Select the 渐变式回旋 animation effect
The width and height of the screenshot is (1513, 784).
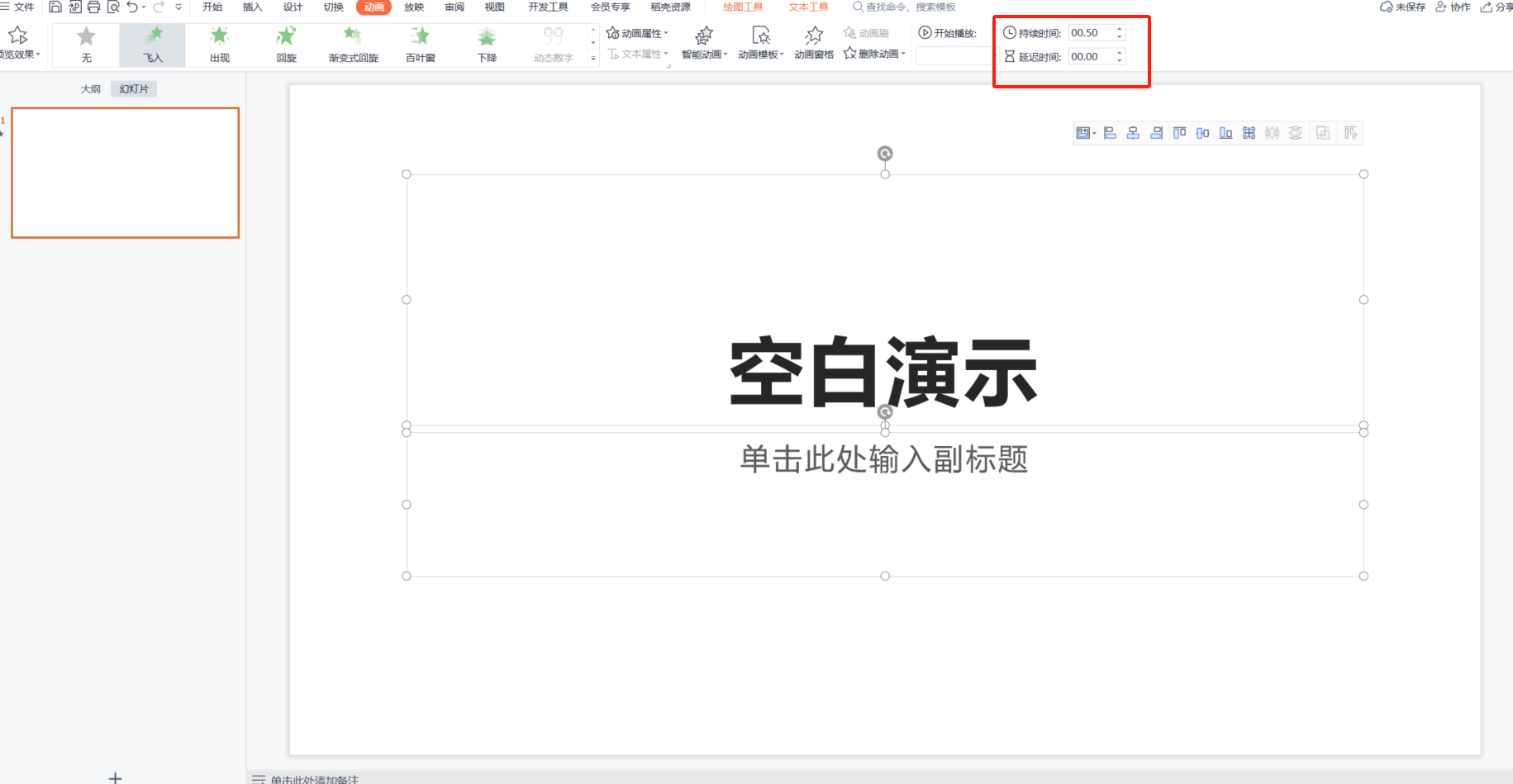point(353,45)
